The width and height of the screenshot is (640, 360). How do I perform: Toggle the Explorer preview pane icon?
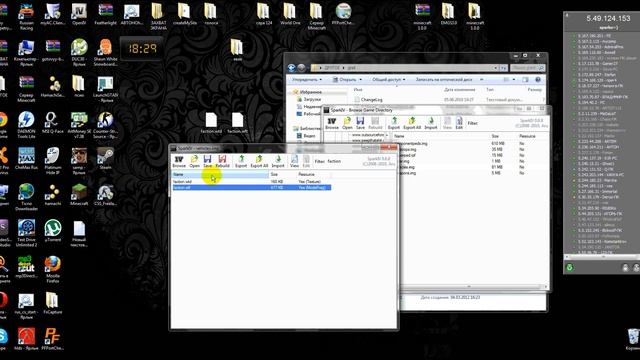tap(525, 80)
